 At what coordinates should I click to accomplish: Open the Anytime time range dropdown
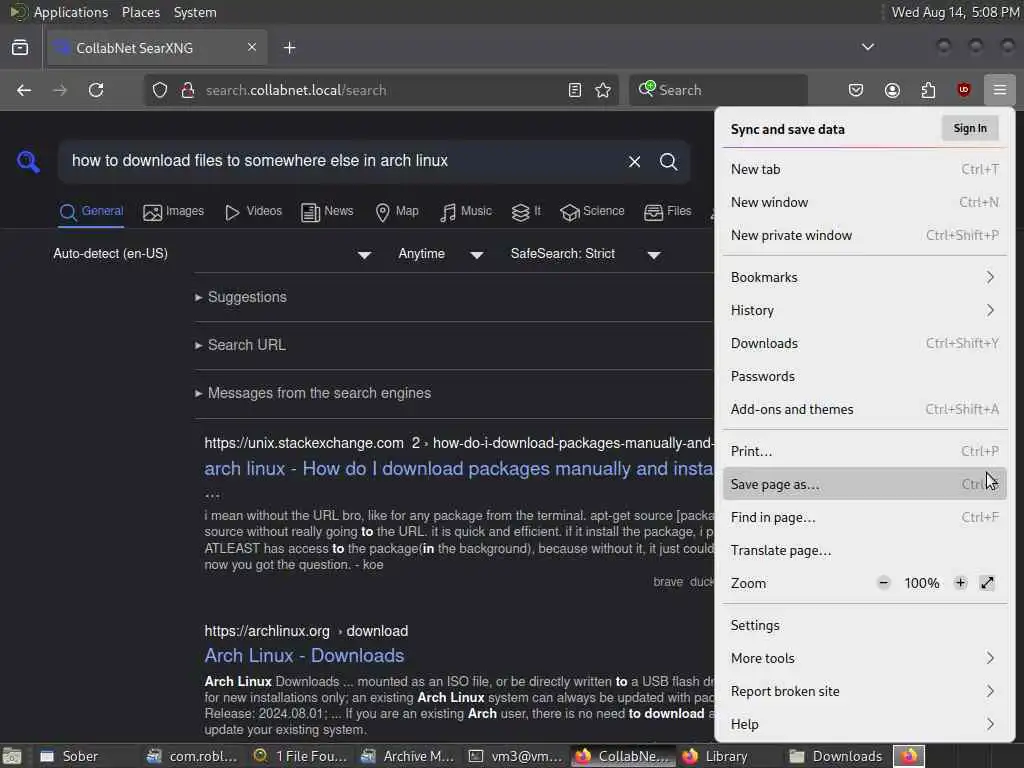(441, 254)
